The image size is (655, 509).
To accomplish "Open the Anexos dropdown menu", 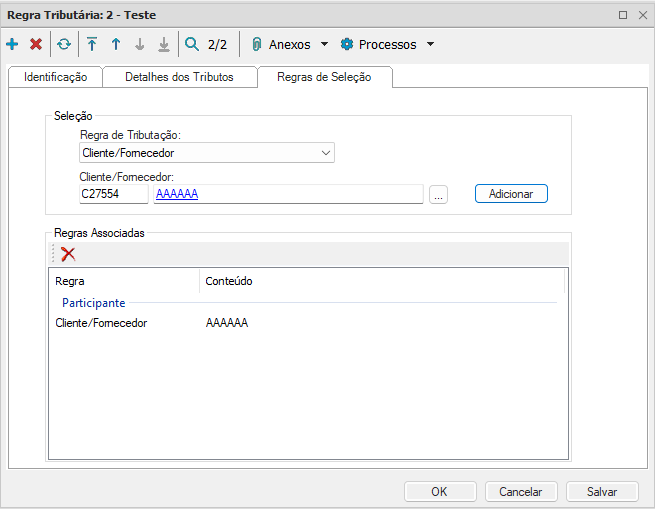I will pos(291,44).
